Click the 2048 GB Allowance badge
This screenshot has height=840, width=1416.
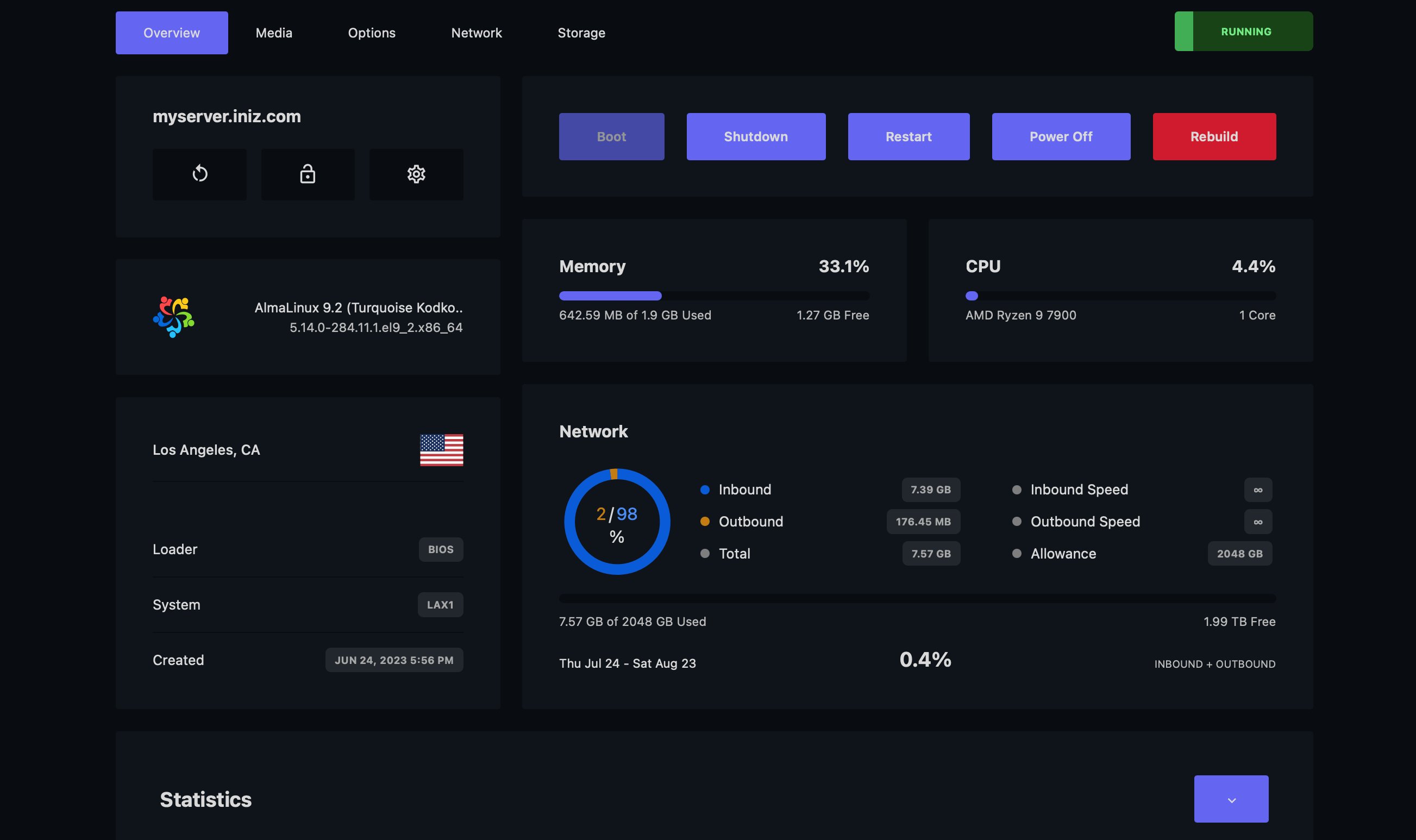[x=1239, y=553]
